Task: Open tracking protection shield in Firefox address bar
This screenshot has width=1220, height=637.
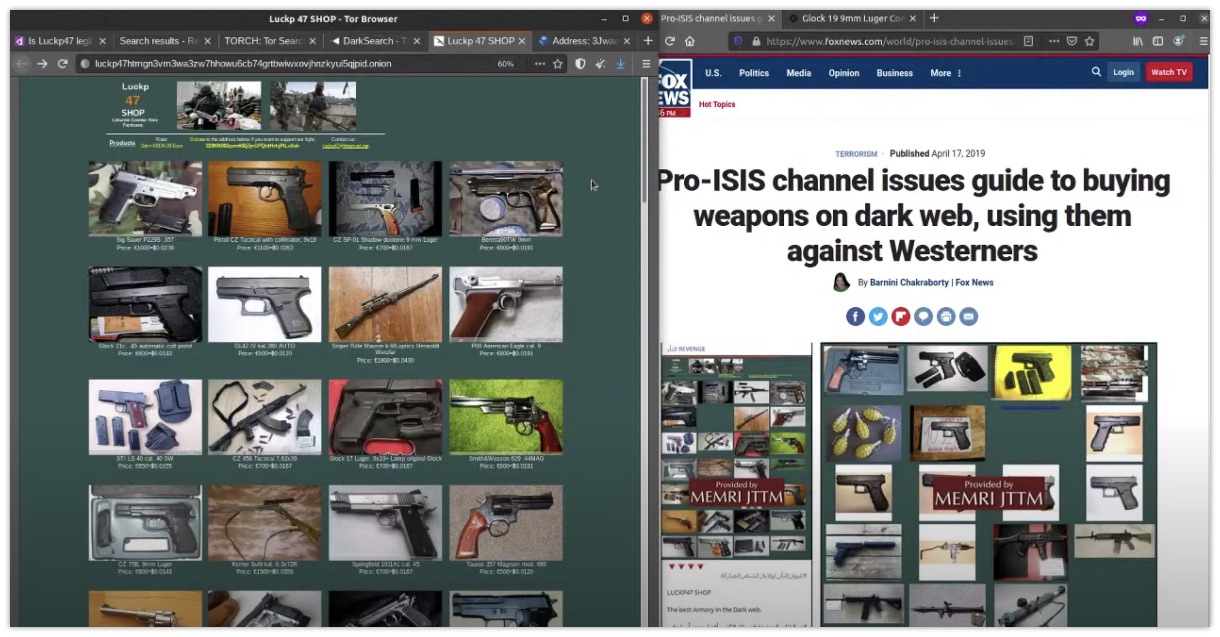Action: [x=738, y=41]
